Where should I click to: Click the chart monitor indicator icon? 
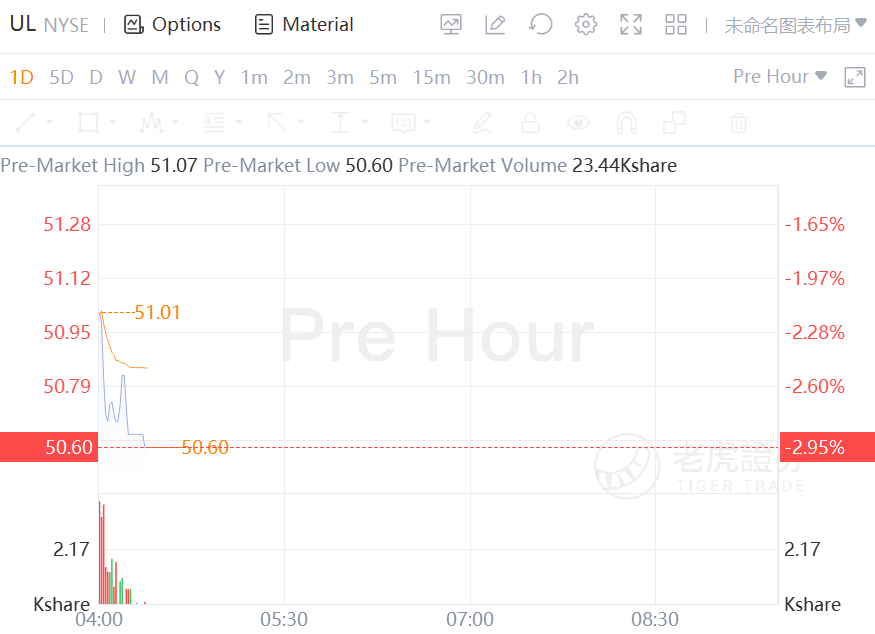coord(451,25)
